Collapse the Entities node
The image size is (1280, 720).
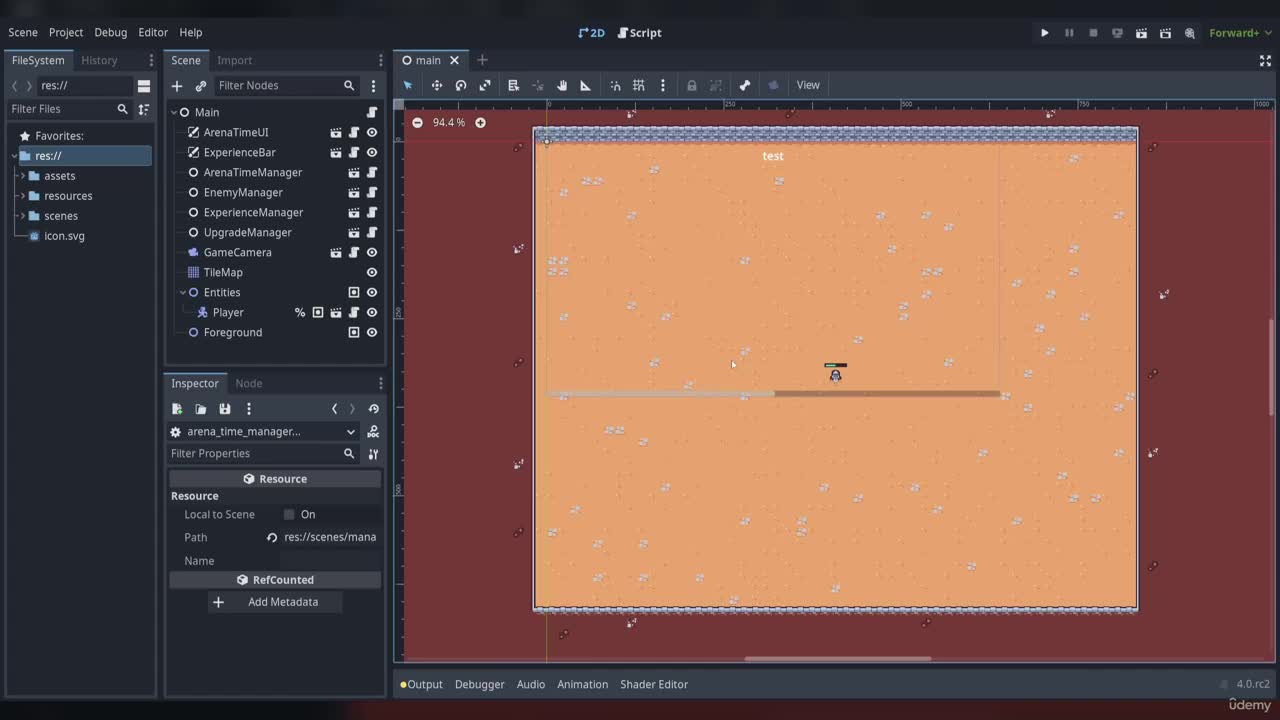click(183, 292)
